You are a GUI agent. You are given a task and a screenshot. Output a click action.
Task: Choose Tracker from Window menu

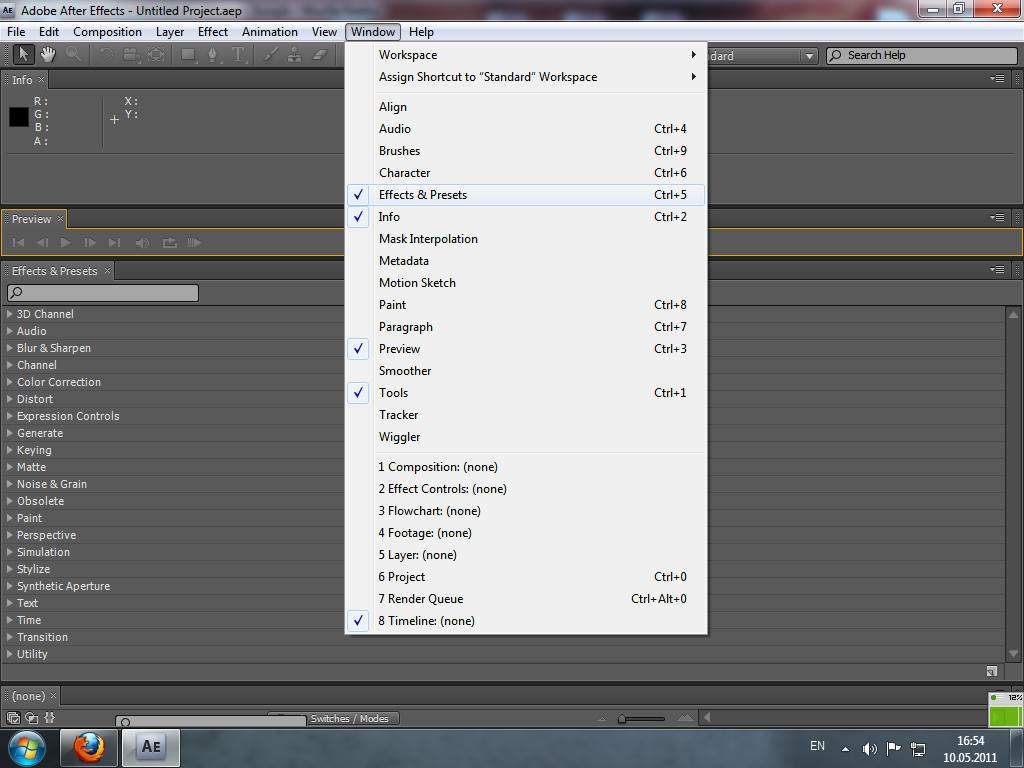click(x=526, y=415)
